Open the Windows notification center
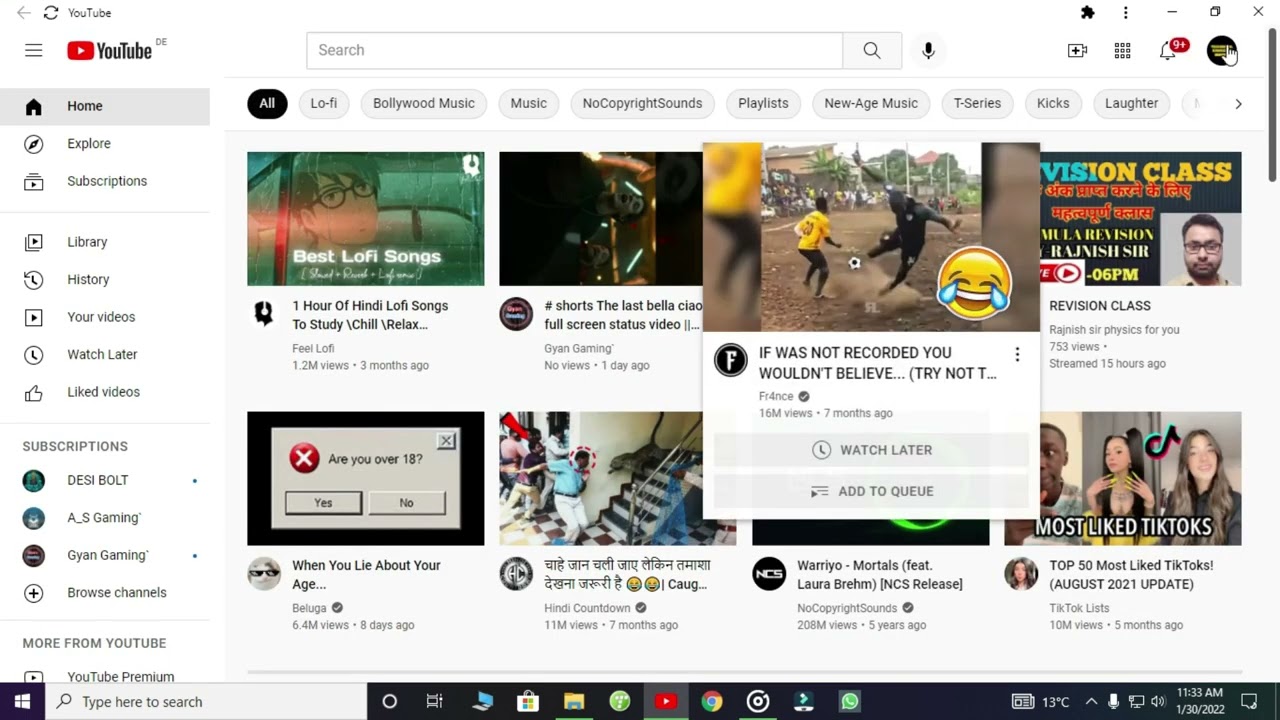The image size is (1280, 720). pos(1249,702)
